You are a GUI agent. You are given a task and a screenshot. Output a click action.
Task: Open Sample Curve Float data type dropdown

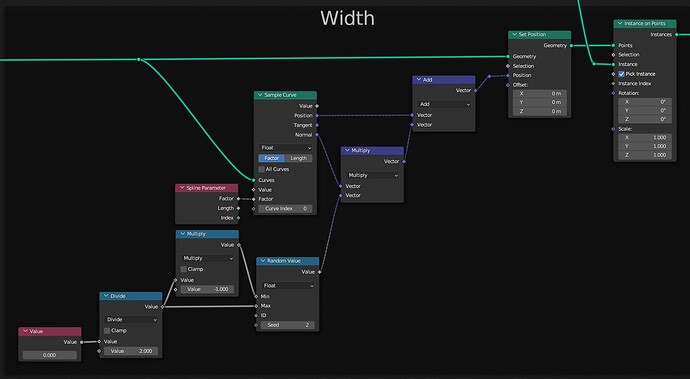285,148
